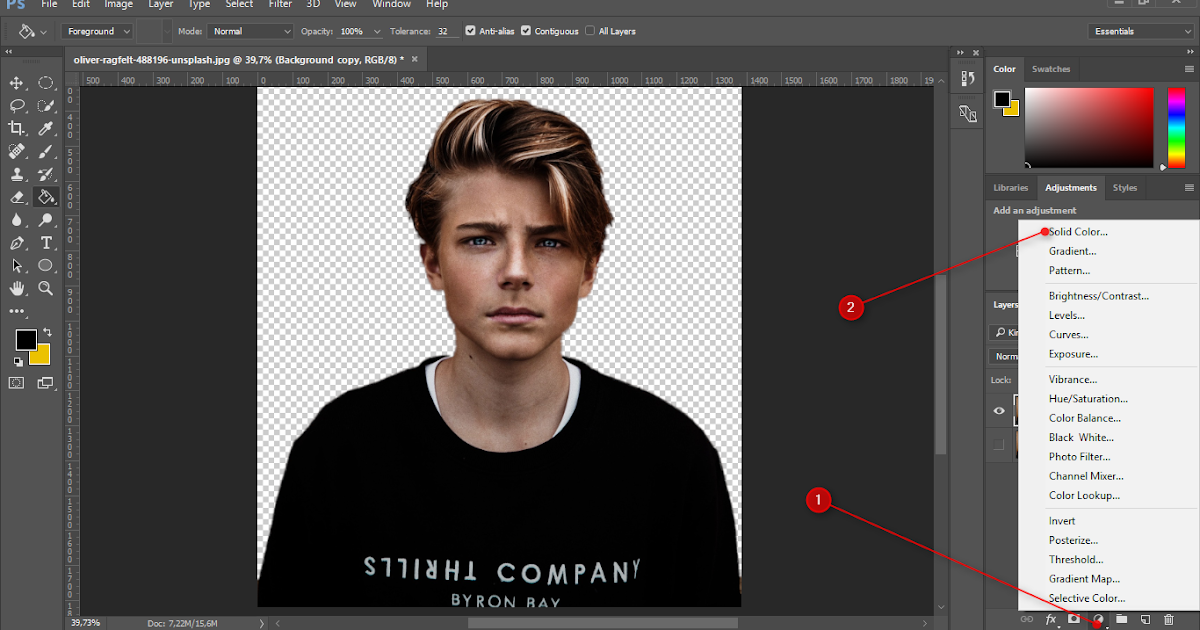Switch to the Swatches tab
The width and height of the screenshot is (1200, 630).
[x=1051, y=69]
